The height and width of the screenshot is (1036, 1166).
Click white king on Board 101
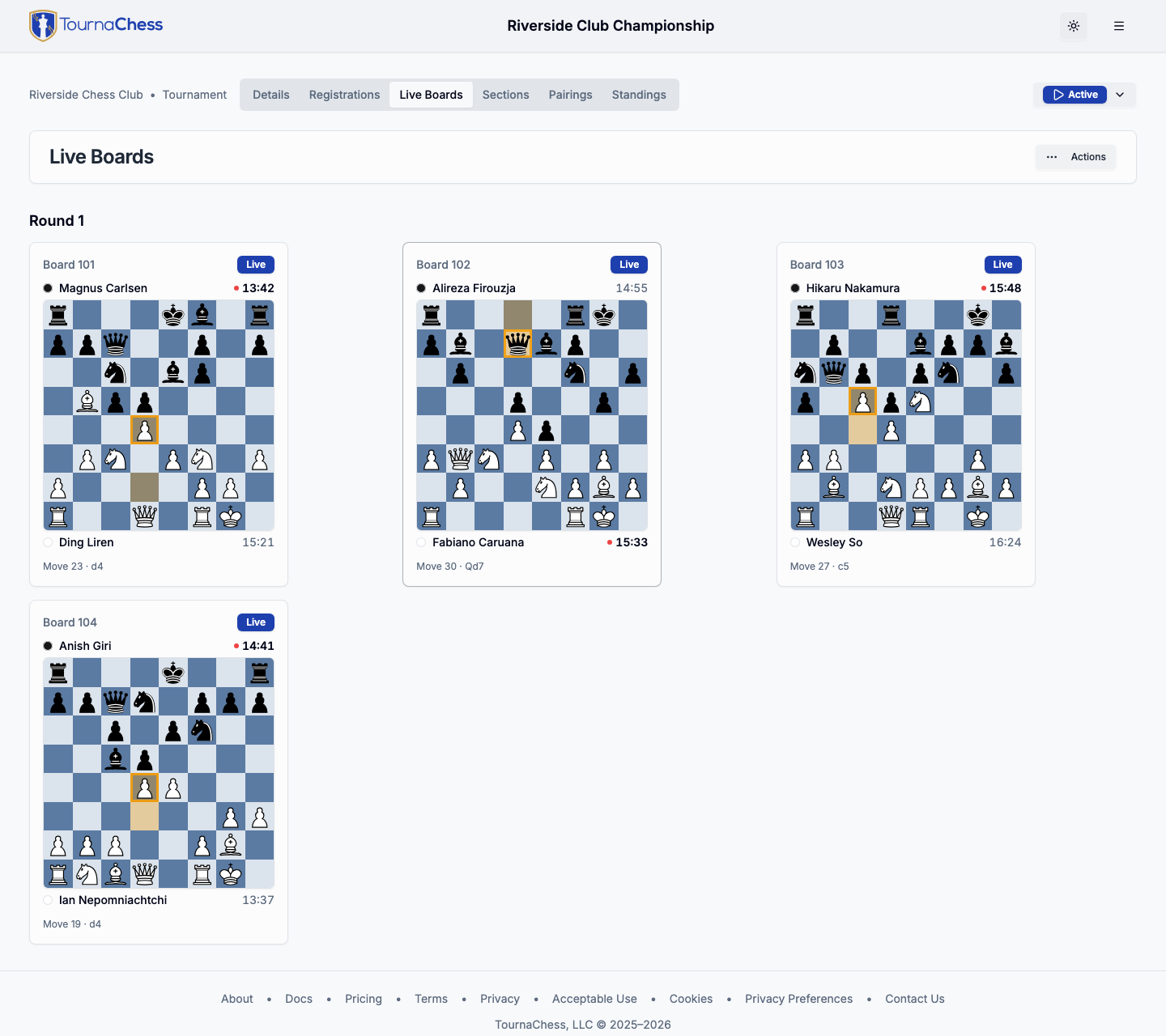coord(231,516)
